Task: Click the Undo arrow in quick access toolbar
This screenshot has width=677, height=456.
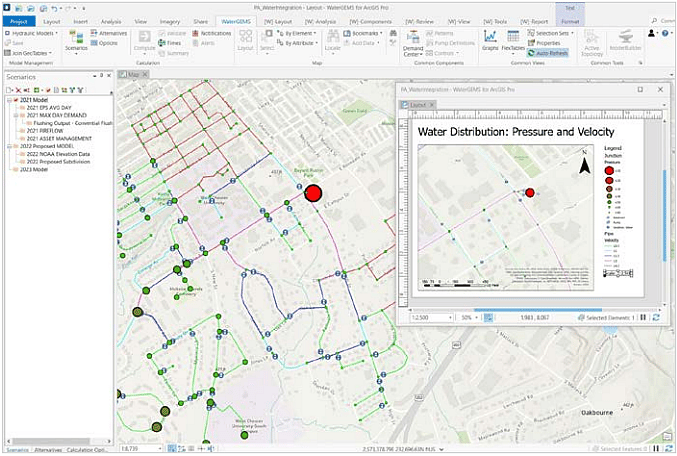Action: point(54,8)
